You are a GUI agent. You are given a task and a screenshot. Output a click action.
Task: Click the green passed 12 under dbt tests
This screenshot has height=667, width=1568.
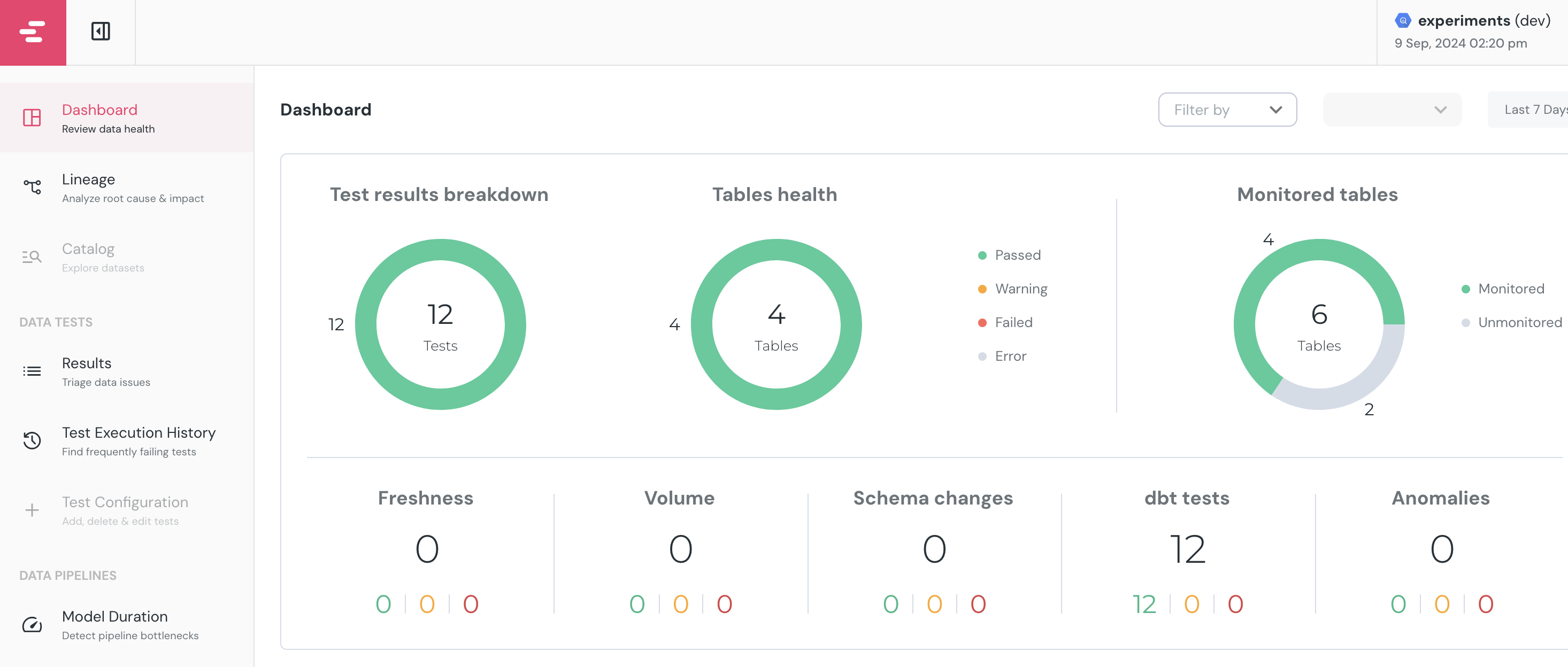coord(1144,604)
